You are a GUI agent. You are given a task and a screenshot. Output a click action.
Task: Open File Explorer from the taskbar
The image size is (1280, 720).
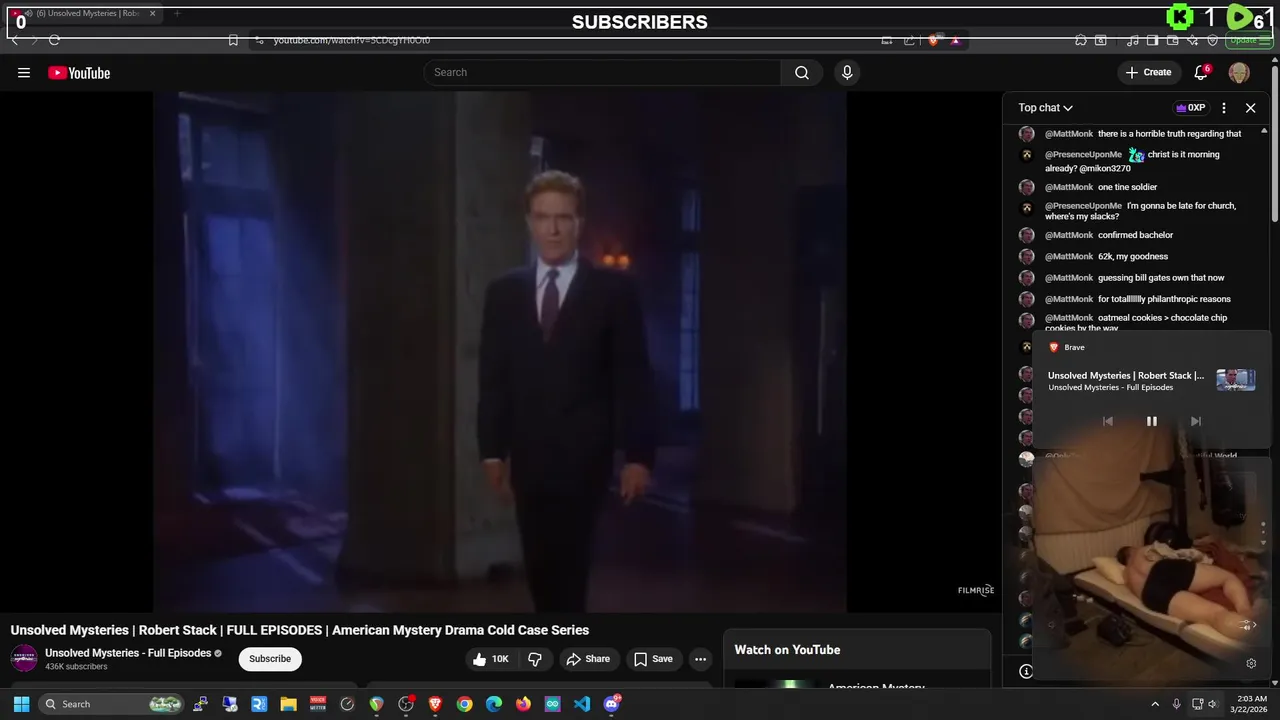click(x=288, y=704)
